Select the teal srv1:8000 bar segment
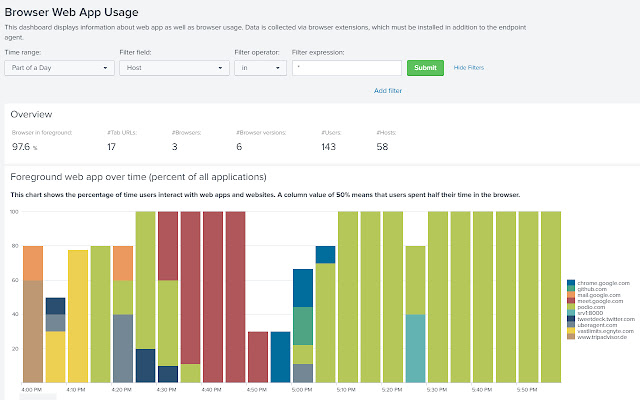 point(416,348)
